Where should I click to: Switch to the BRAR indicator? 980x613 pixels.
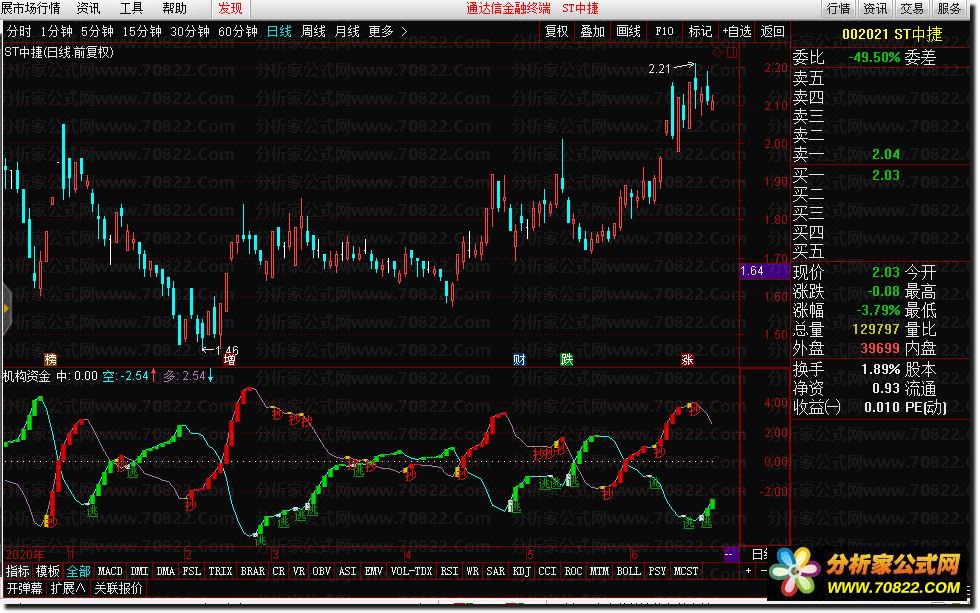[252, 571]
